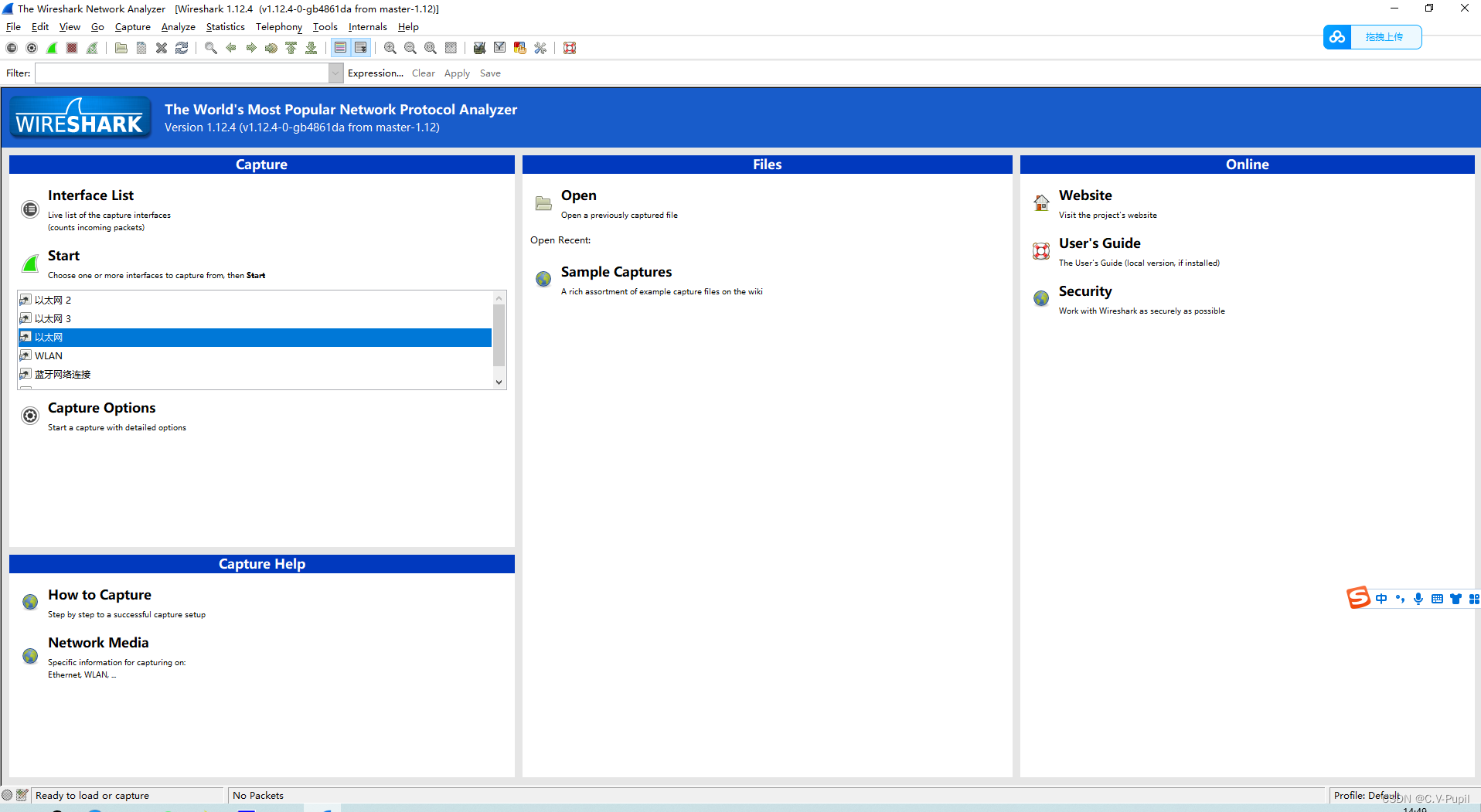Open preferences wrench toolbar icon
The image size is (1481, 812).
pos(540,48)
